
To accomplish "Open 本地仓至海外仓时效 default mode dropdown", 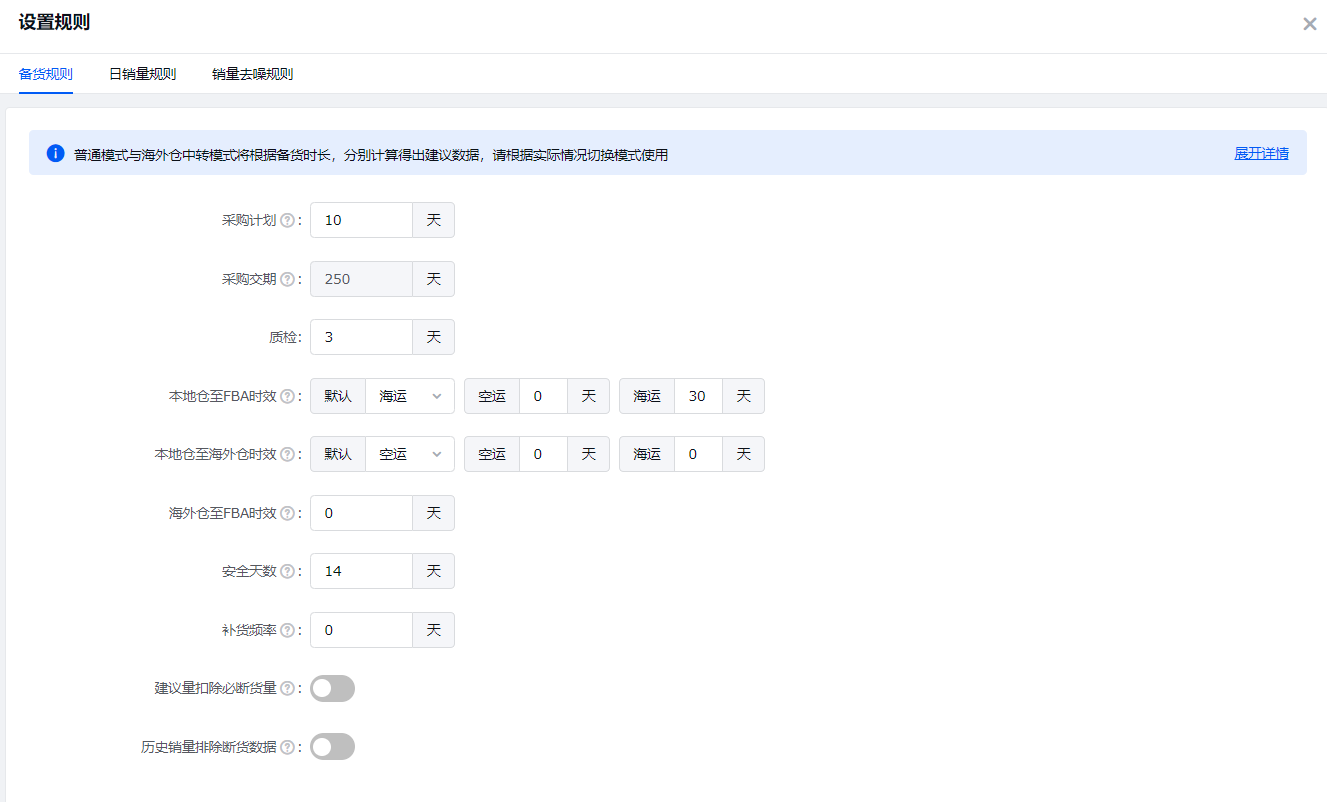I will pyautogui.click(x=410, y=454).
